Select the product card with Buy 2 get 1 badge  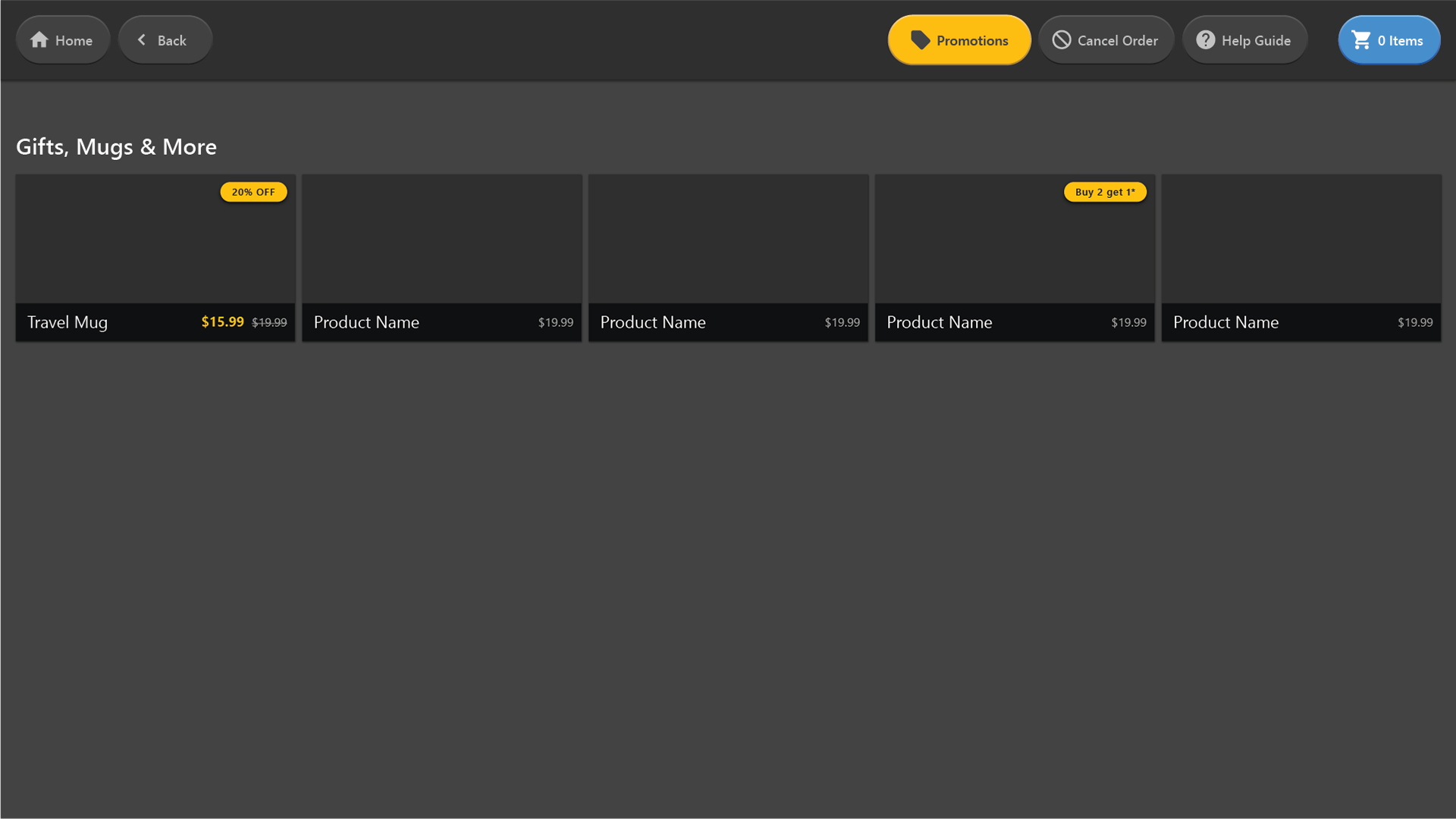pos(1015,258)
